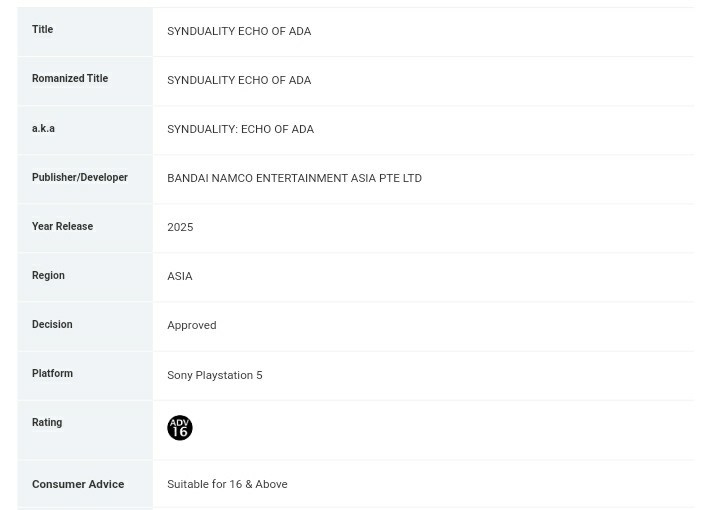
Task: Click the "Rating" row label
Action: click(x=47, y=422)
